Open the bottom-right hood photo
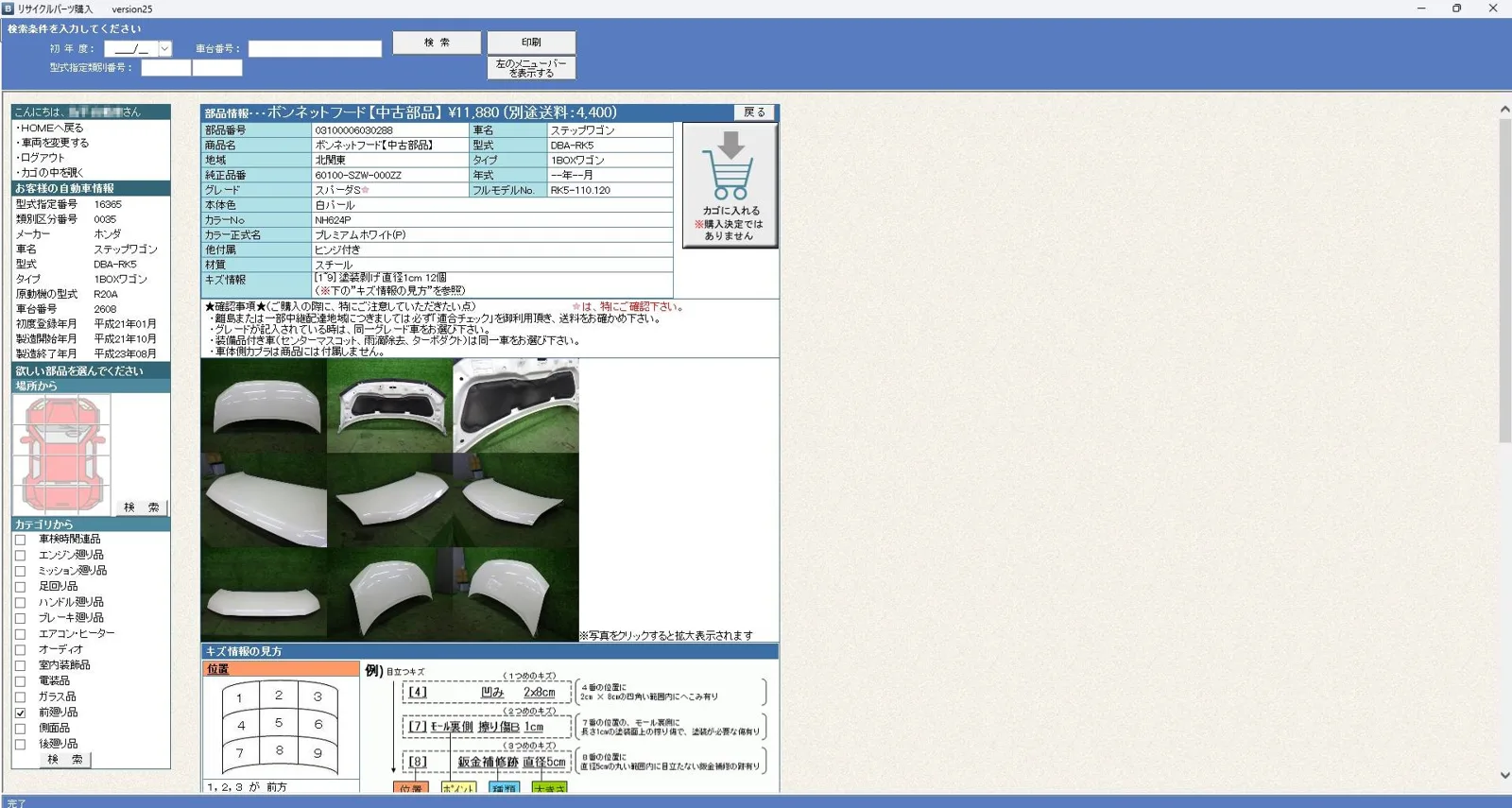Viewport: 1512px width, 808px height. 516,594
